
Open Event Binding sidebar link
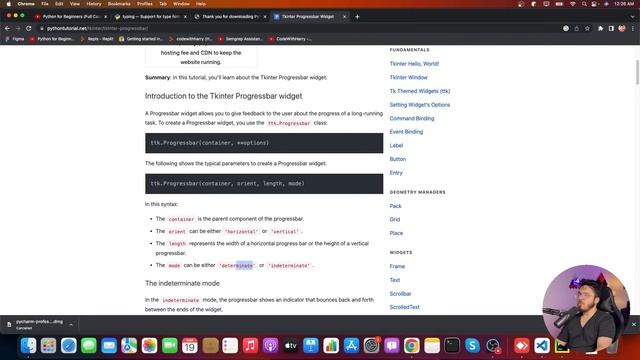click(x=406, y=132)
